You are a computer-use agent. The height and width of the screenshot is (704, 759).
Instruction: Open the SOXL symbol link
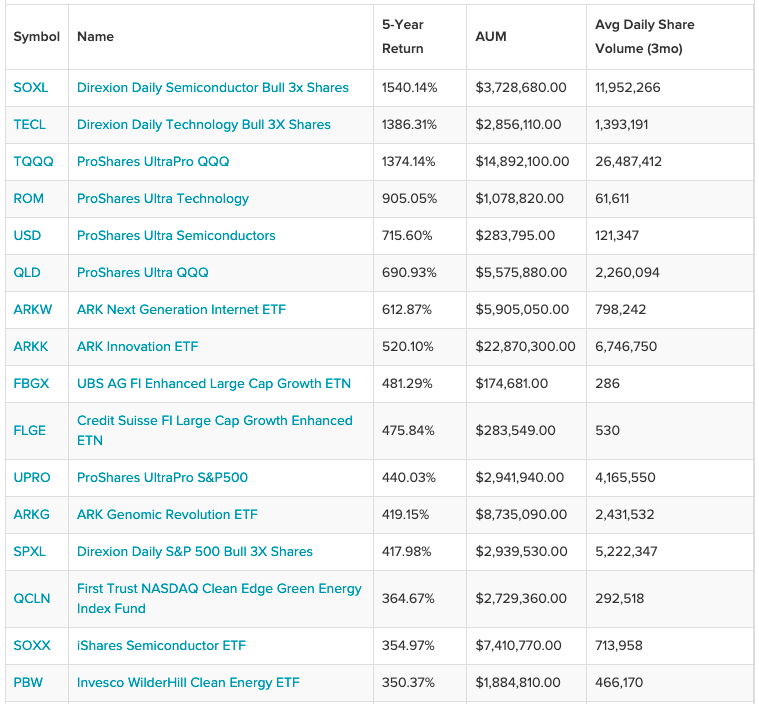[31, 88]
